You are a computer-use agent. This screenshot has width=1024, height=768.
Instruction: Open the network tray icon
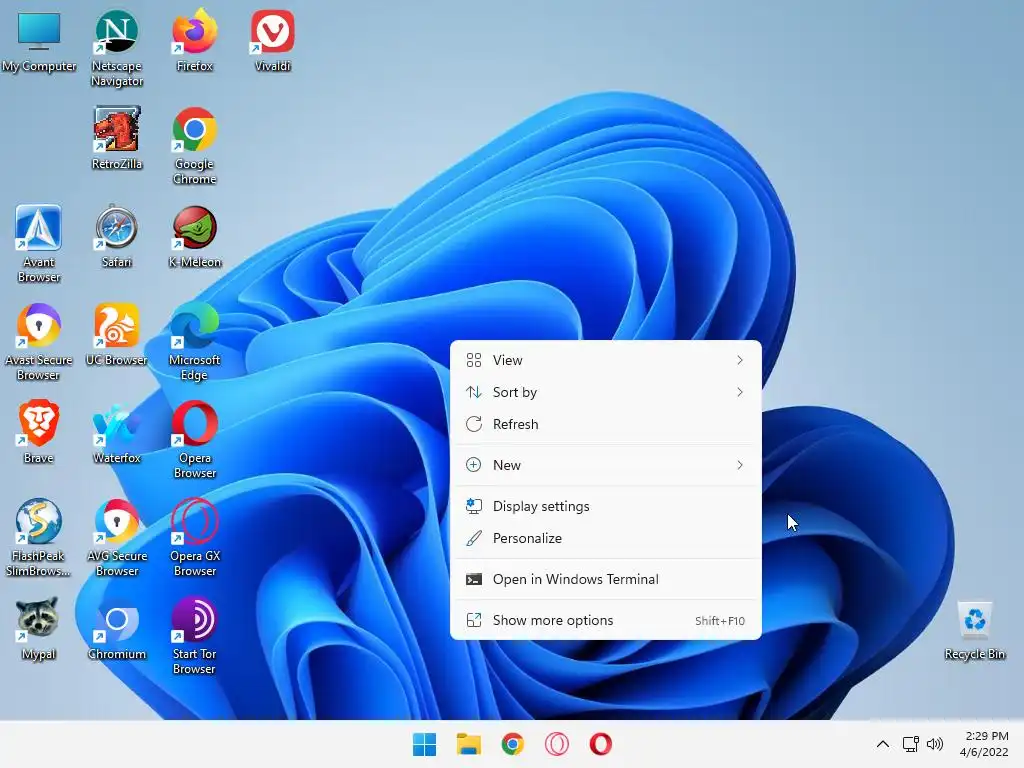(910, 744)
